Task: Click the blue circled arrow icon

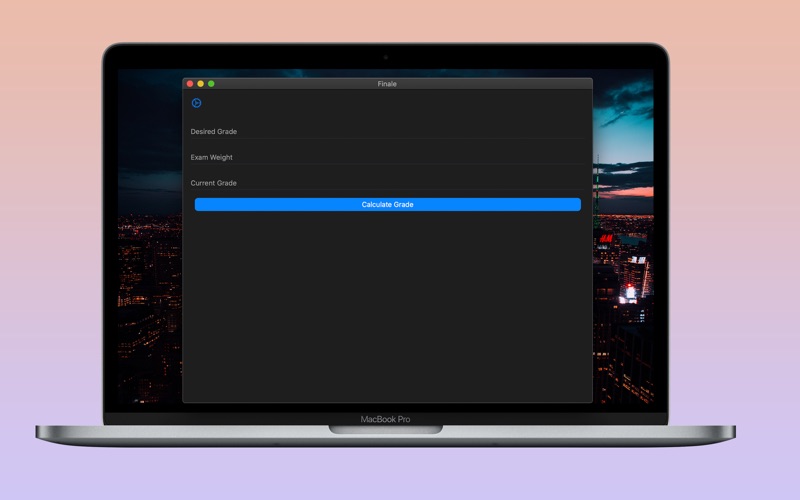Action: tap(196, 103)
